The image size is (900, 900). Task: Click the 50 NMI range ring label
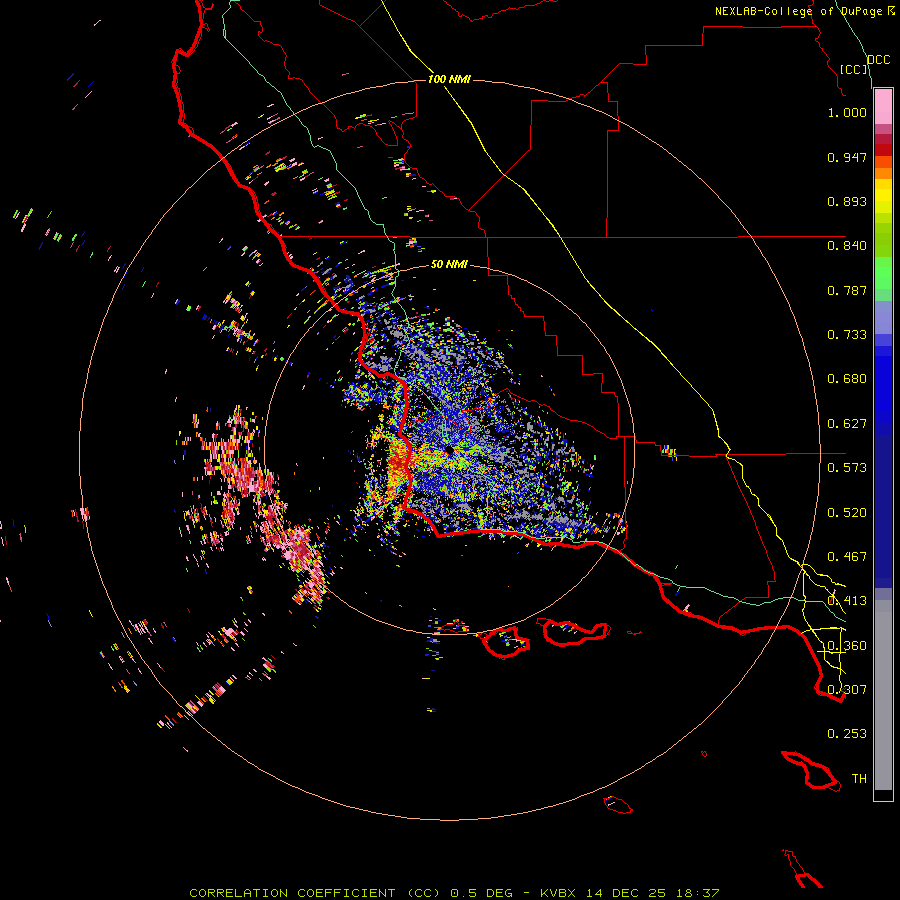tap(449, 264)
